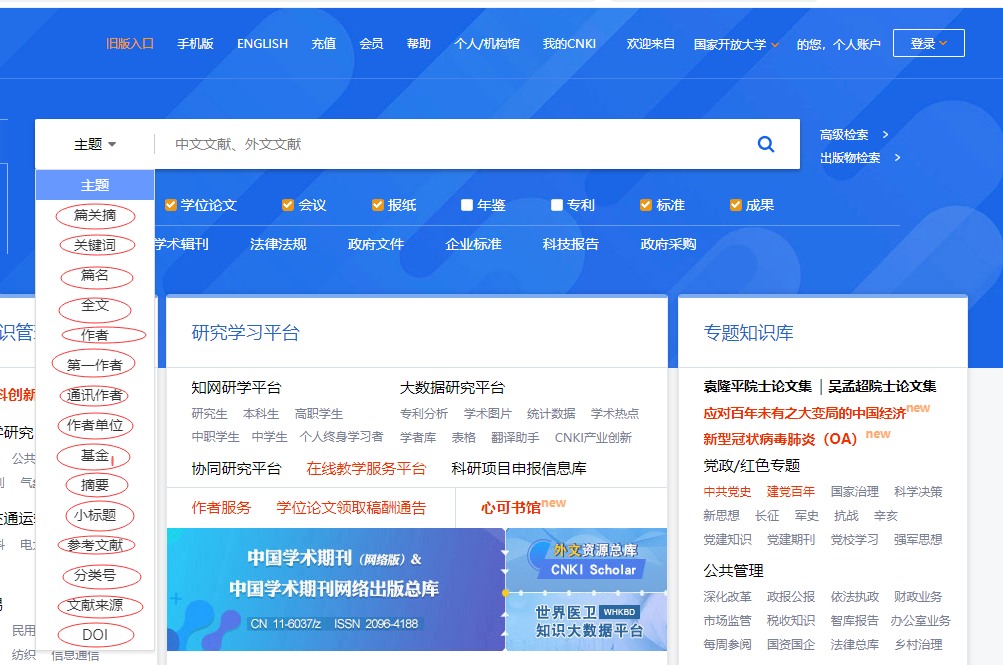The height and width of the screenshot is (665, 1003).
Task: Switch to ENGLISH version
Action: pyautogui.click(x=262, y=43)
